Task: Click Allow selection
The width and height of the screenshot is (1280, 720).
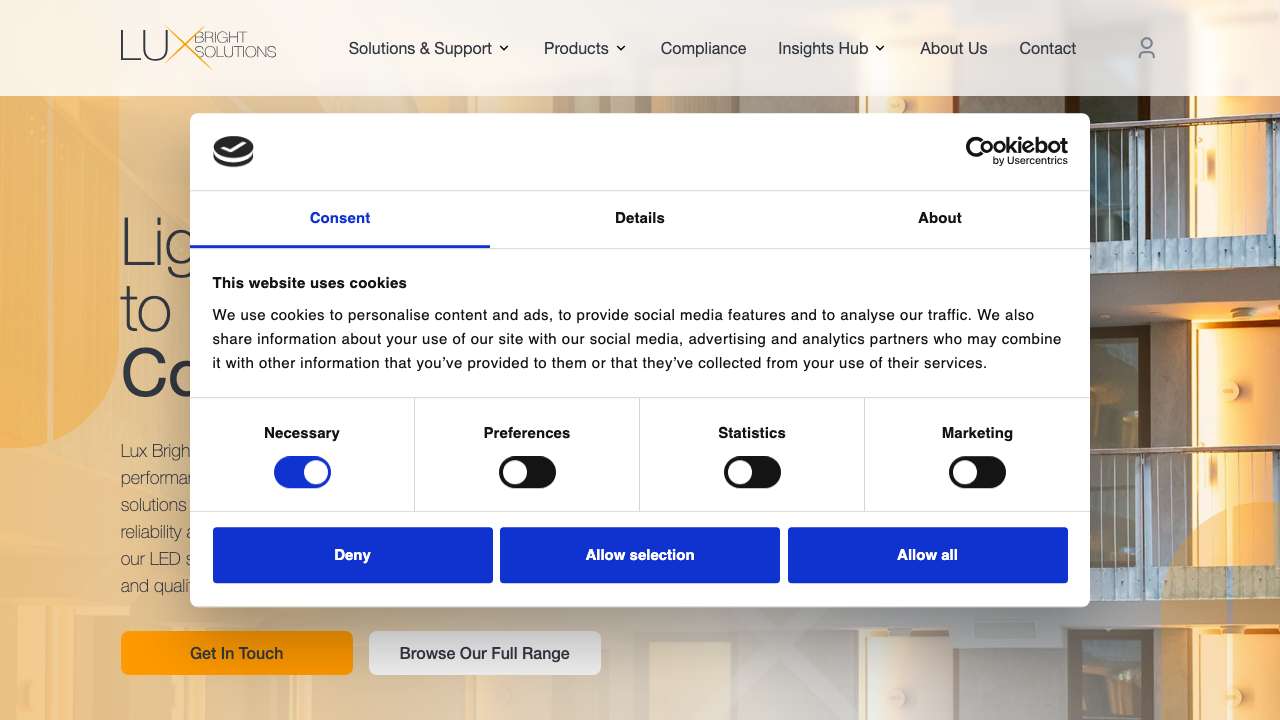Action: point(640,555)
